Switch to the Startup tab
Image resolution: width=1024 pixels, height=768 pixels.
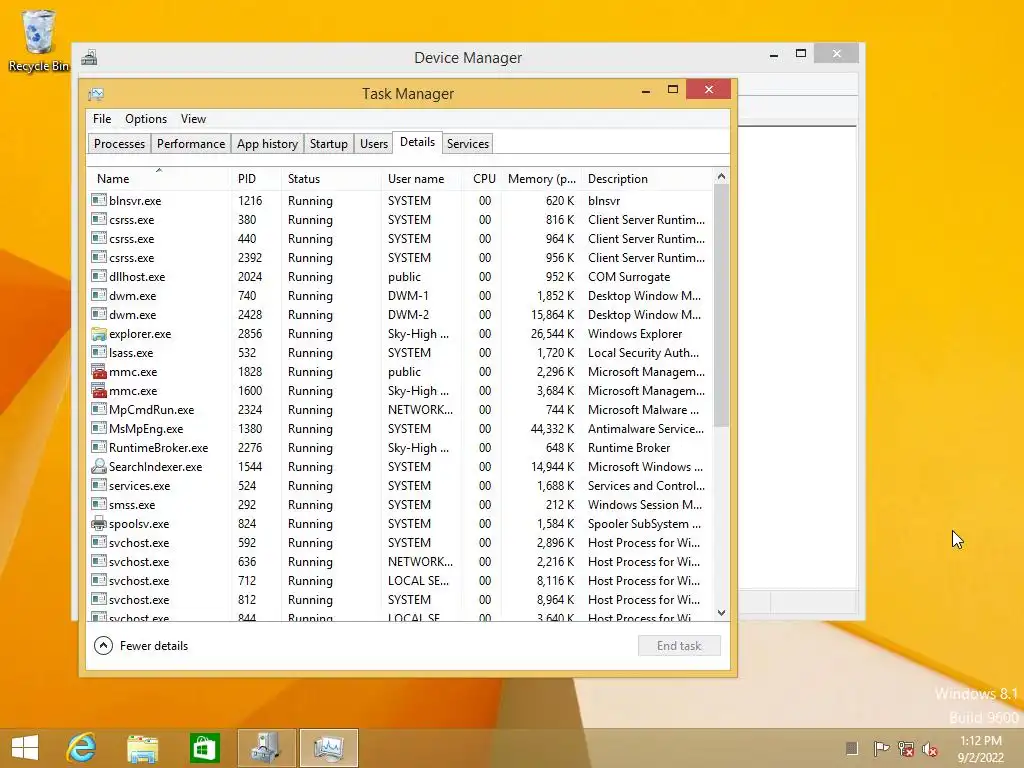click(x=328, y=144)
